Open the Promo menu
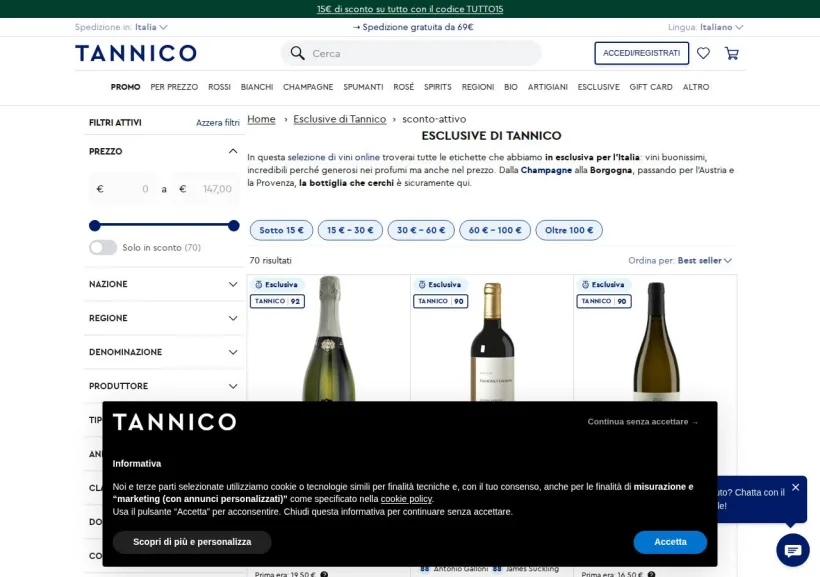Screen dimensions: 820x577 click(x=126, y=87)
